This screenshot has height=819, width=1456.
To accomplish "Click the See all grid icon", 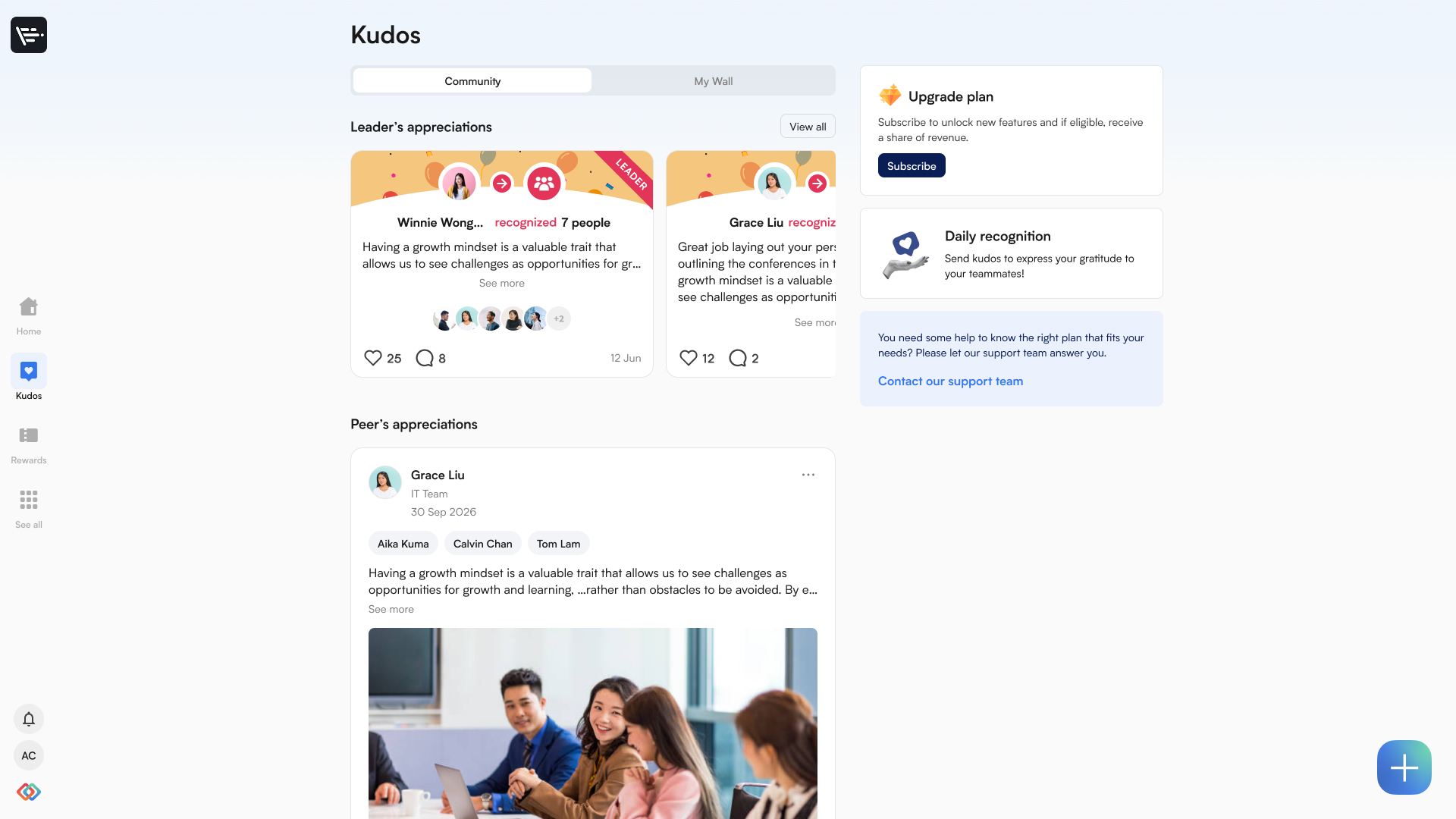I will tap(29, 500).
